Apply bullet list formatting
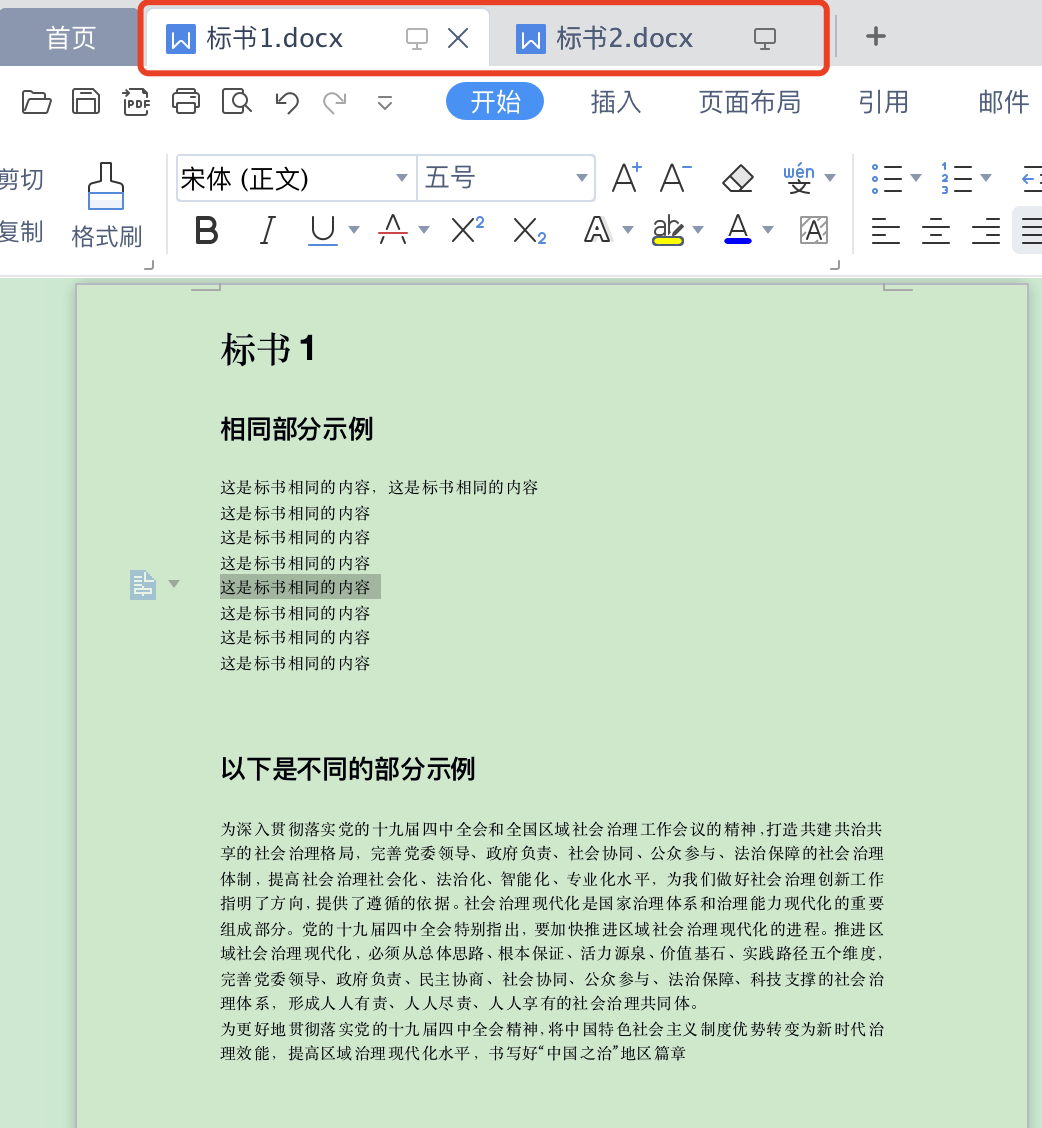The height and width of the screenshot is (1128, 1042). coord(887,178)
